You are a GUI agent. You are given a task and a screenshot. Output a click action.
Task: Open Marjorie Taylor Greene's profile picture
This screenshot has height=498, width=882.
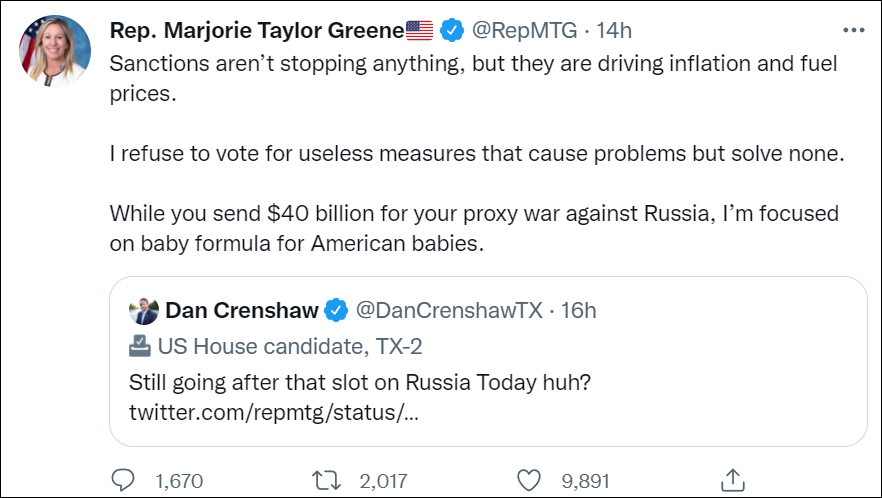tap(55, 52)
